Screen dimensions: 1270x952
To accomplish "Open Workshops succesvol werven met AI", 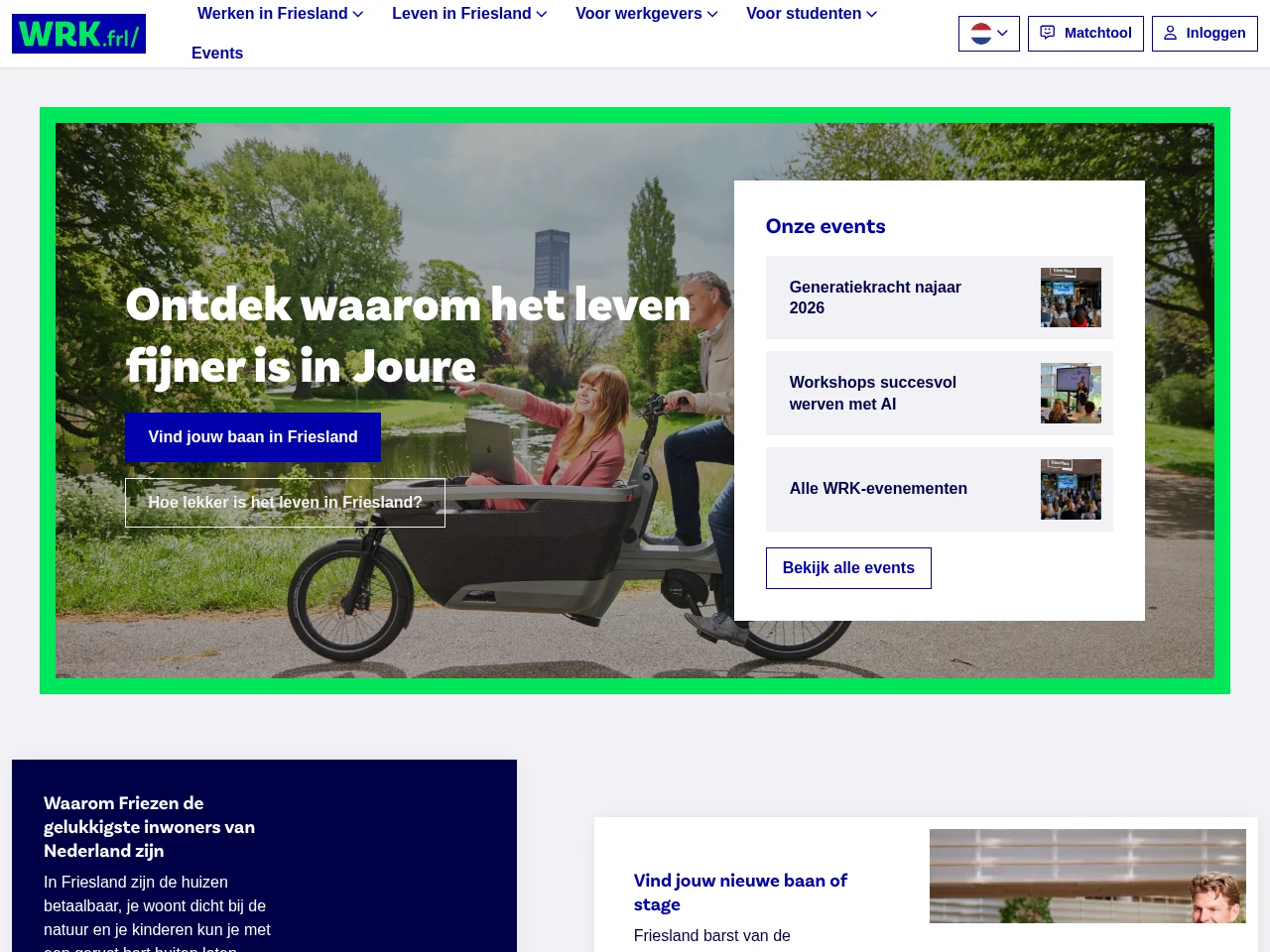I will pyautogui.click(x=940, y=394).
